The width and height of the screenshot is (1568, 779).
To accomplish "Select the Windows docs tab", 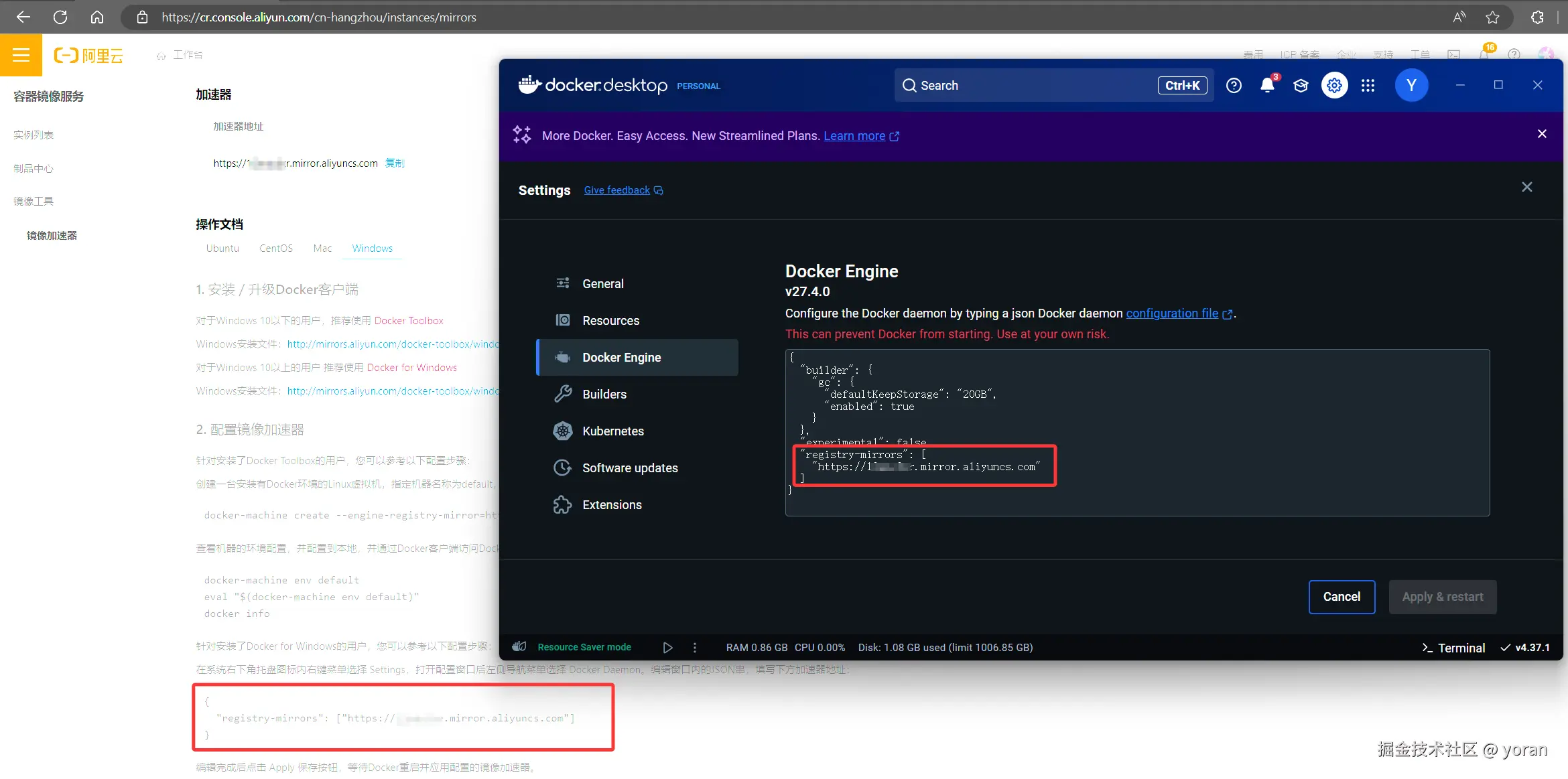I will 373,249.
